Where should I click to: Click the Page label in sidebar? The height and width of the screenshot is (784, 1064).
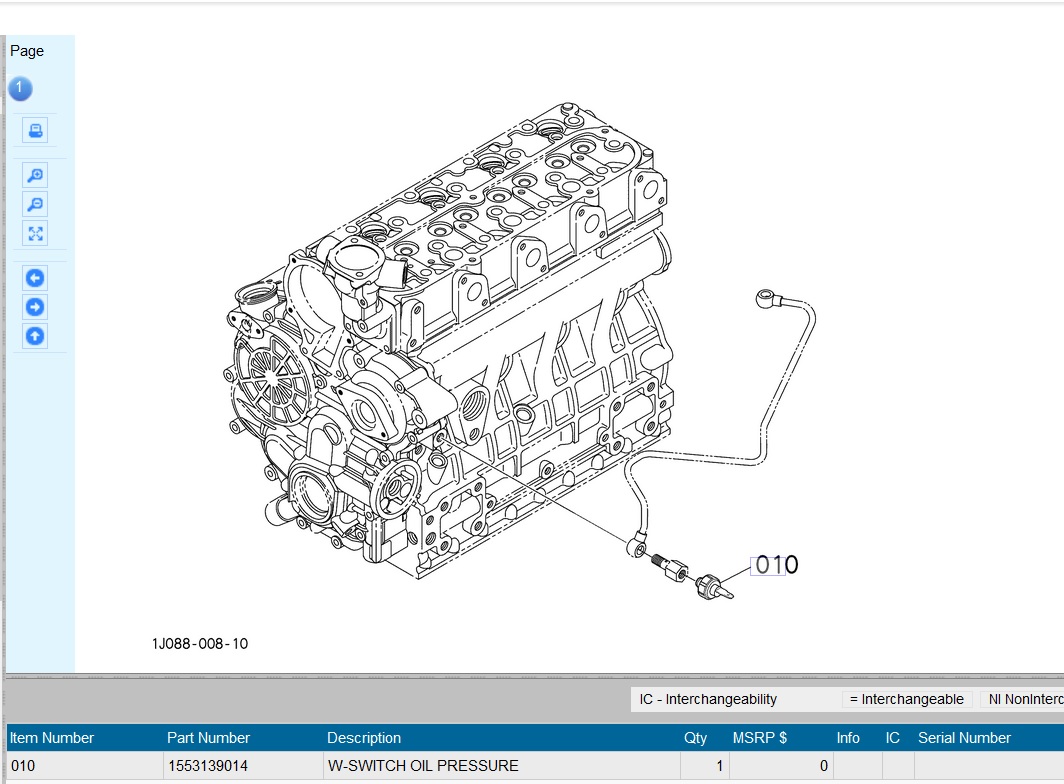(27, 51)
